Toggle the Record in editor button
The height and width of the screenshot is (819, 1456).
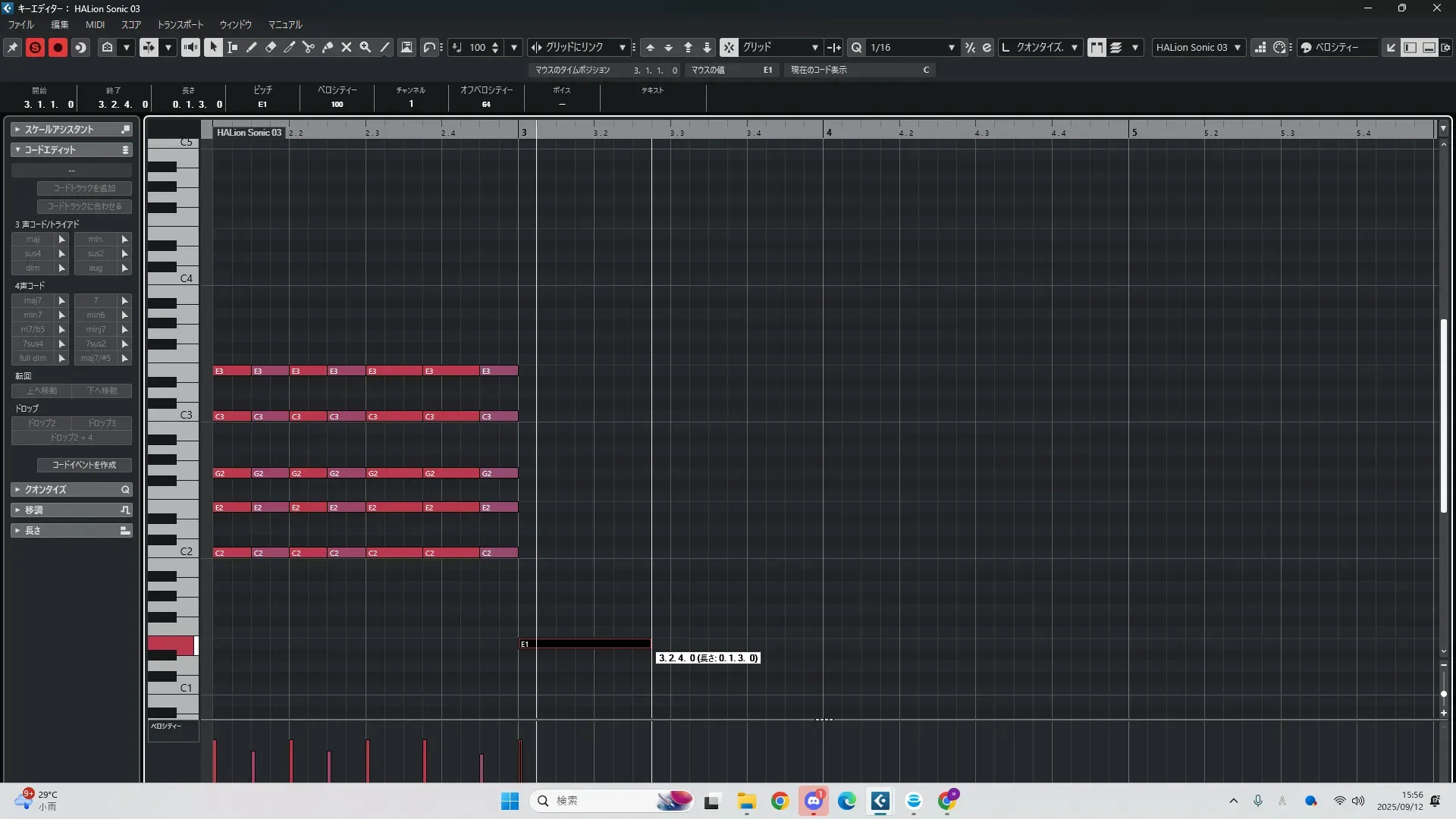(58, 47)
